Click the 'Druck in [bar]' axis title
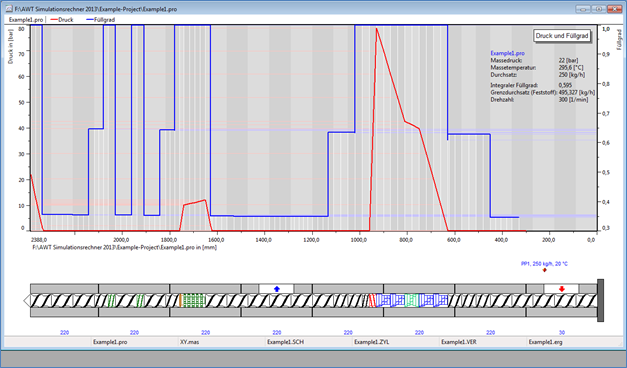This screenshot has height=368, width=627. click(11, 46)
